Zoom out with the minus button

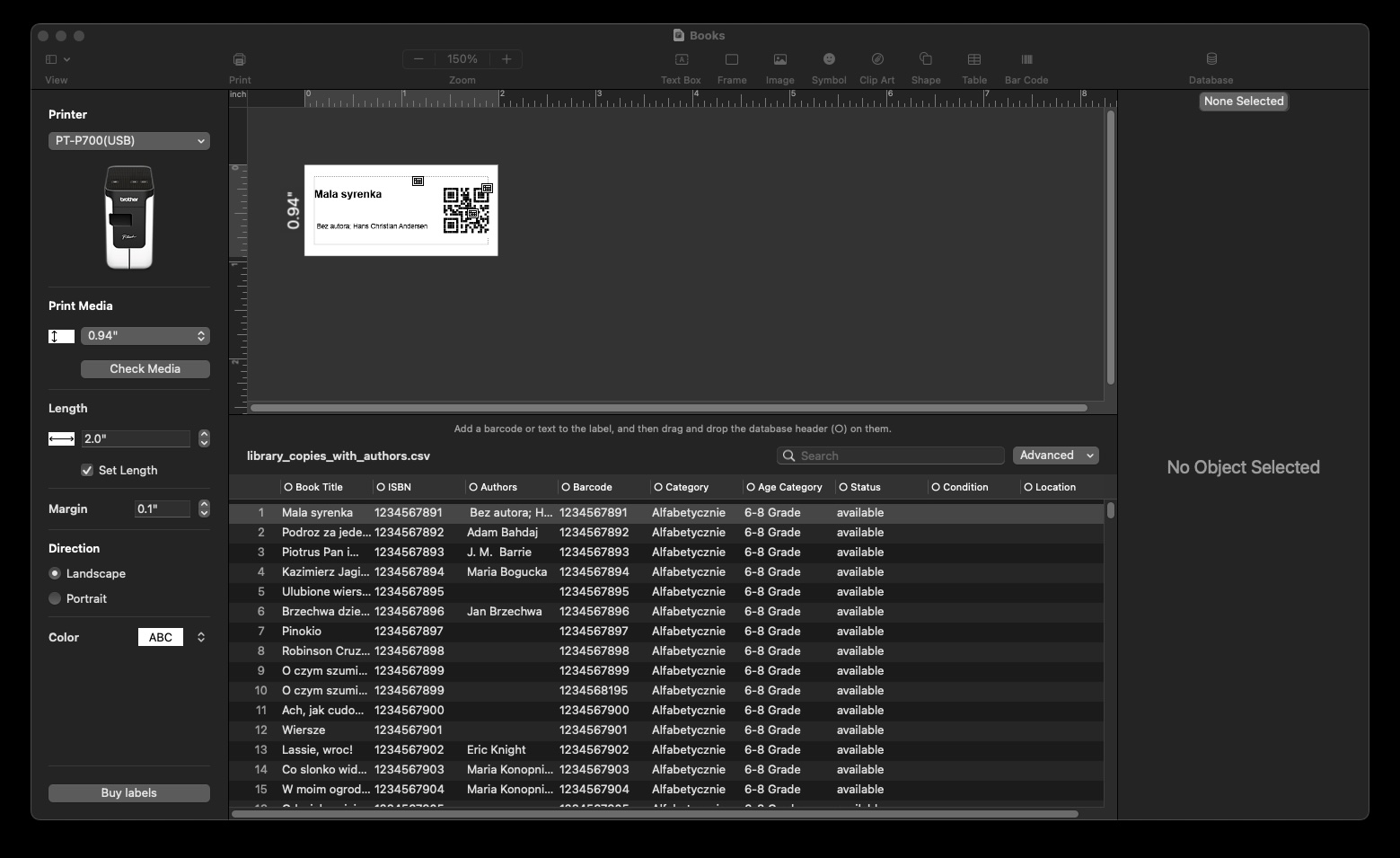coord(418,59)
